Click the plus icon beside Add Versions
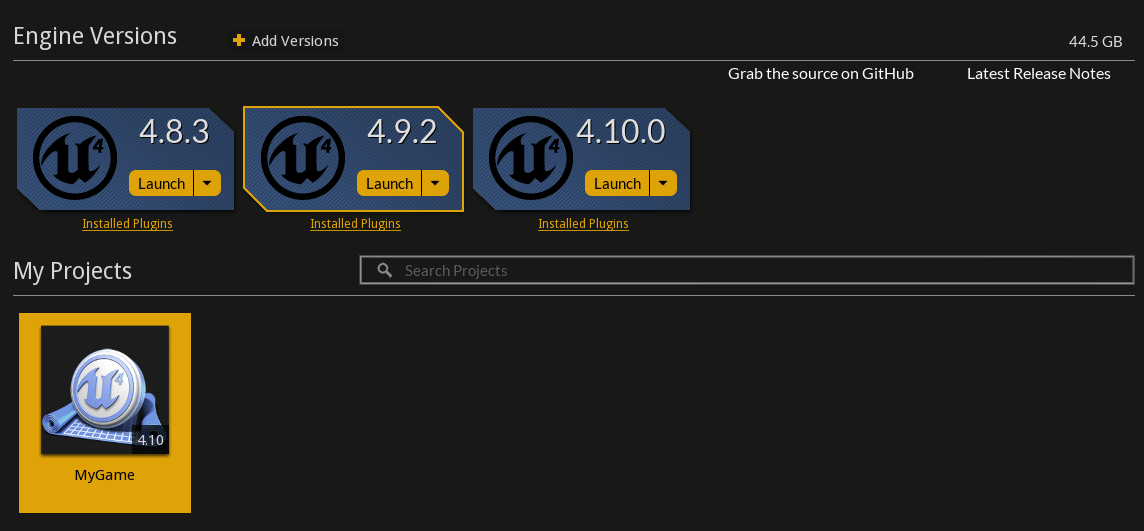1144x531 pixels. click(x=239, y=40)
